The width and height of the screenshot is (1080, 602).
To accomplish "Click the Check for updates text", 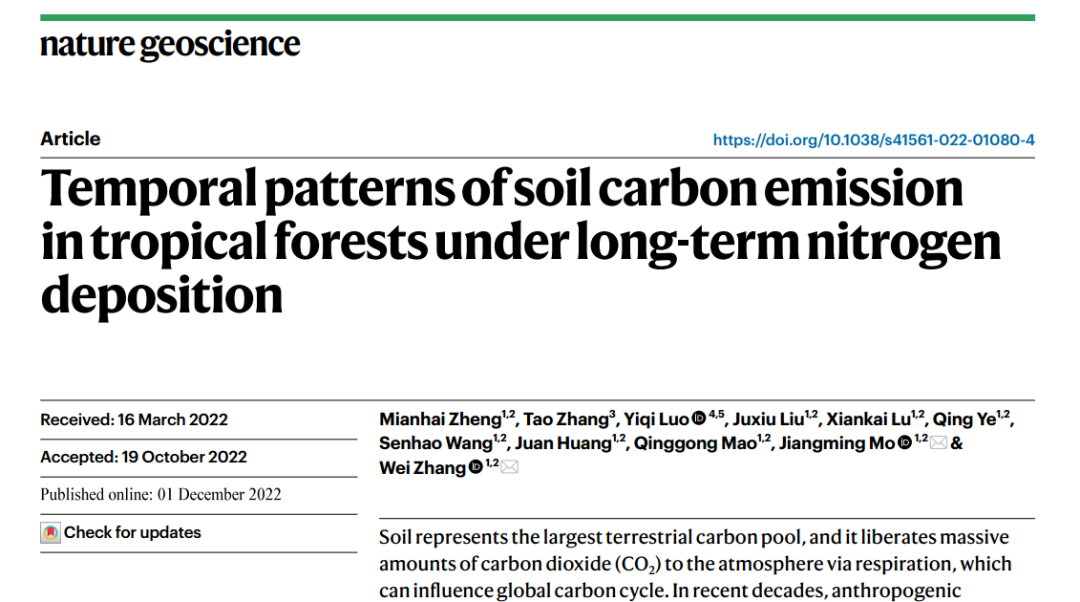I will 132,533.
